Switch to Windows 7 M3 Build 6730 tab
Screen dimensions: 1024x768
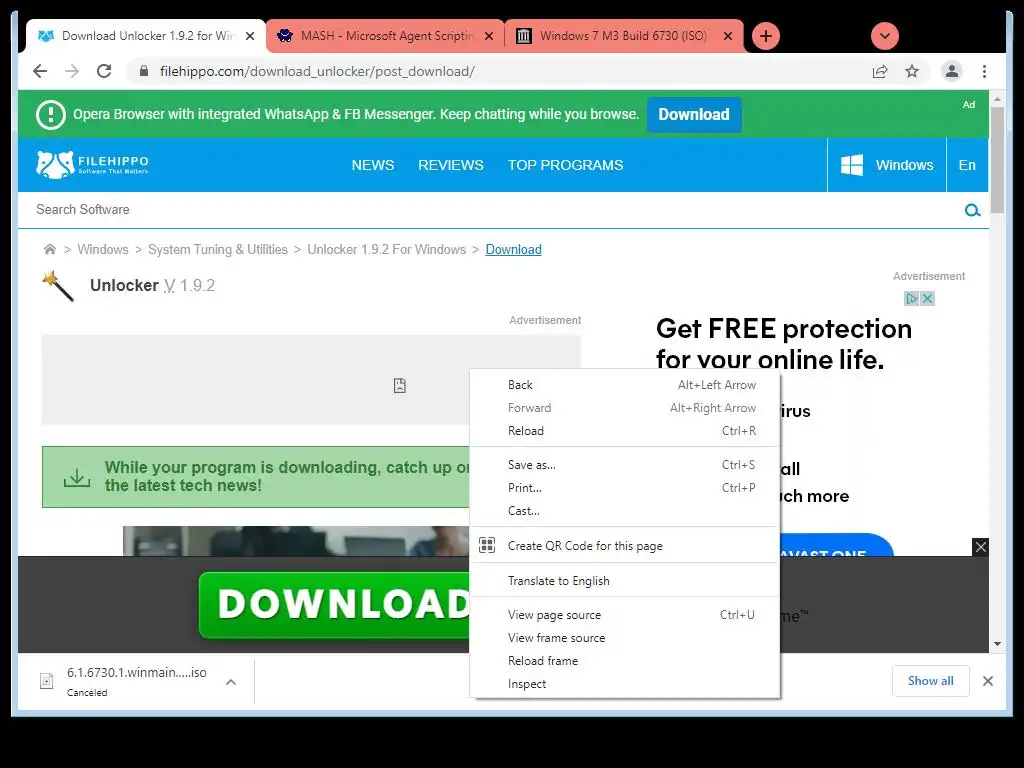click(624, 36)
